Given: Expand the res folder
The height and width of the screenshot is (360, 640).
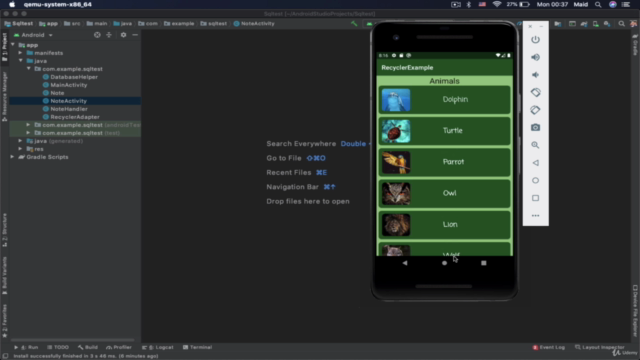Looking at the screenshot, I should 20,149.
